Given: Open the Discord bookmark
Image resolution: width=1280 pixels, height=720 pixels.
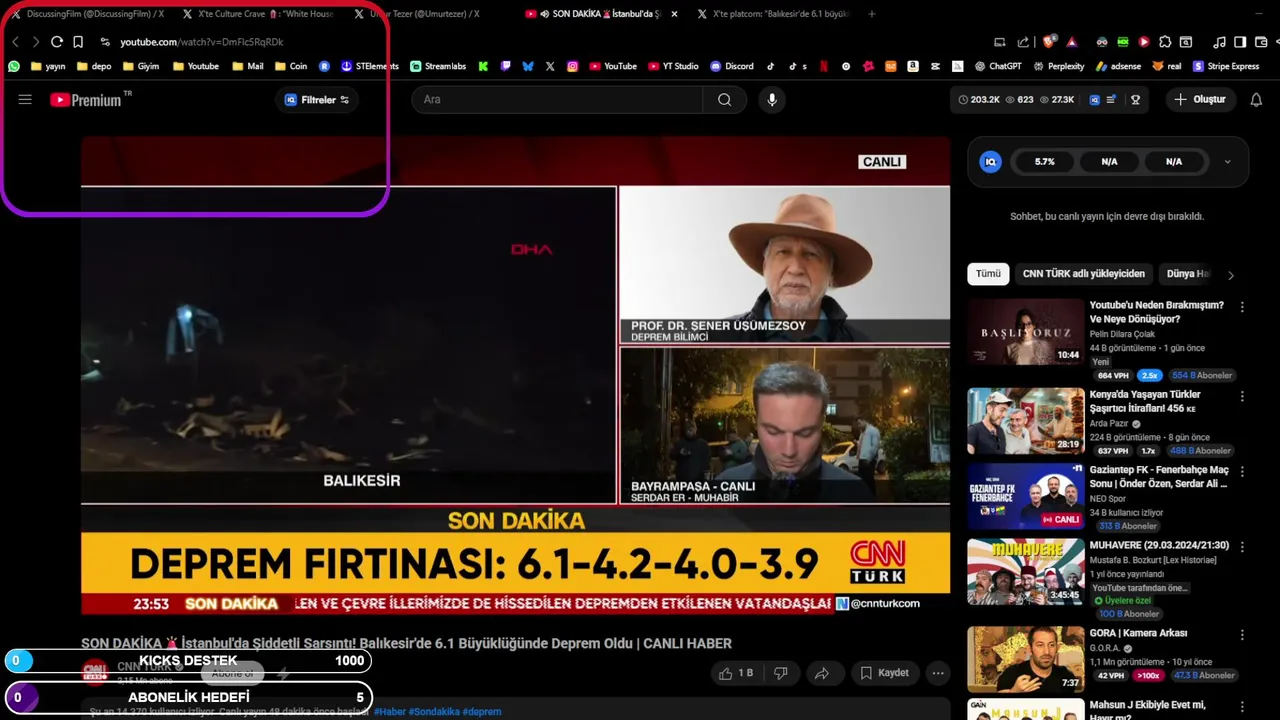Looking at the screenshot, I should [x=732, y=66].
